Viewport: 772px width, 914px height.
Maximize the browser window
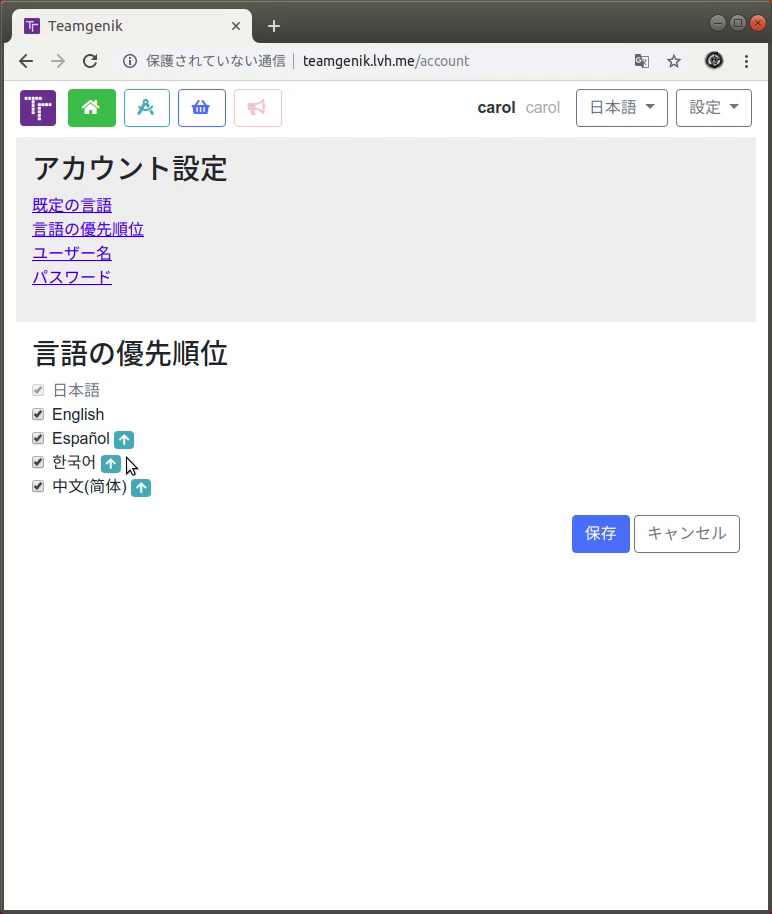[x=738, y=23]
